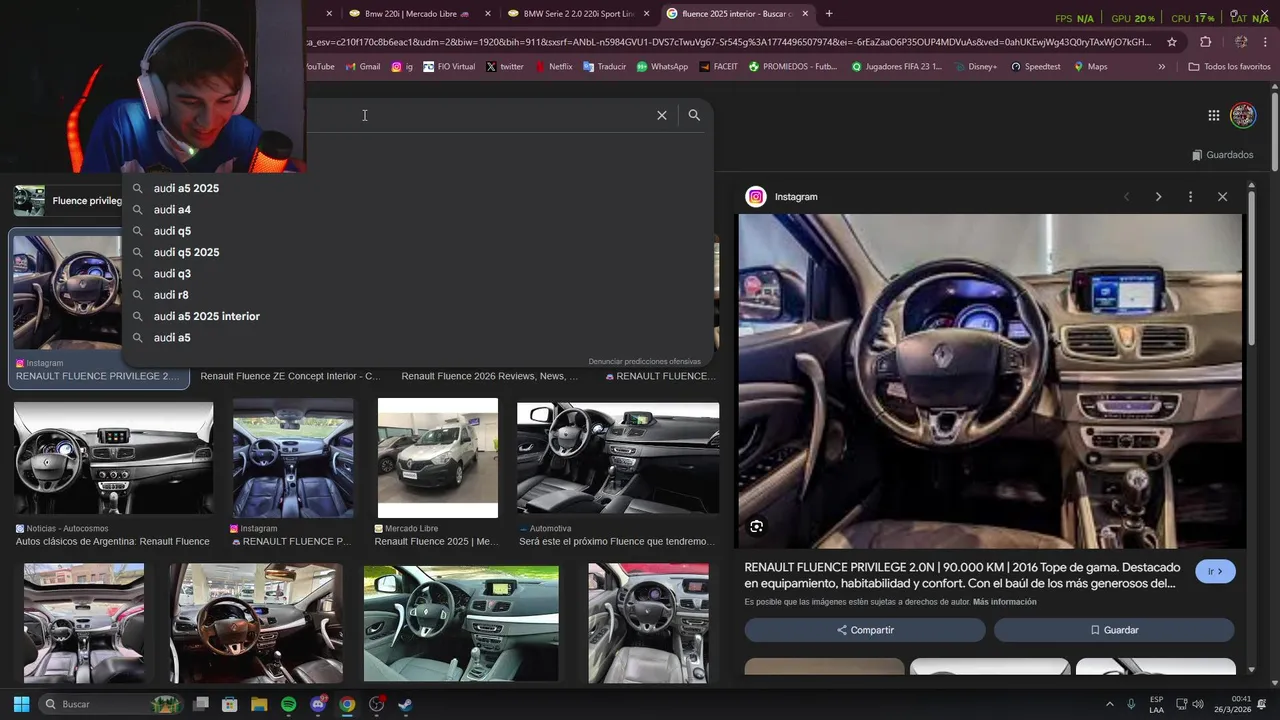
Task: Click the Compartir button
Action: pyautogui.click(x=865, y=630)
